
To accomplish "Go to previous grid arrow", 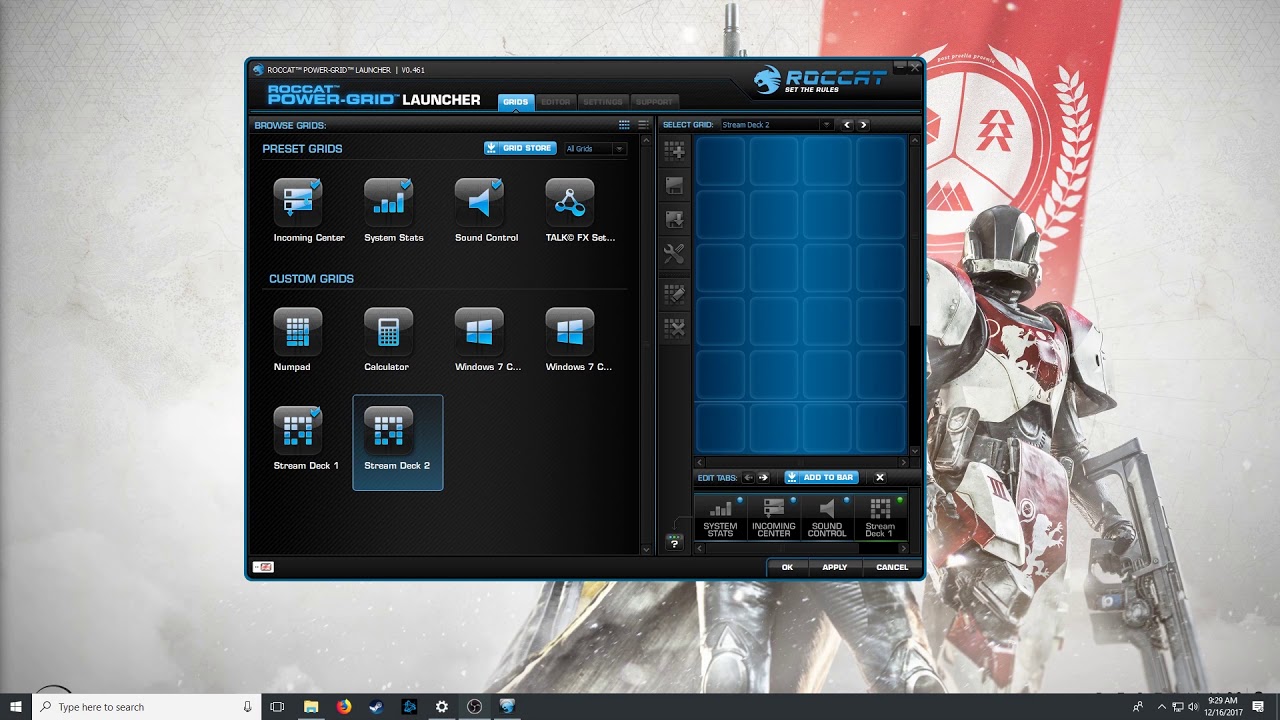I will pos(847,125).
